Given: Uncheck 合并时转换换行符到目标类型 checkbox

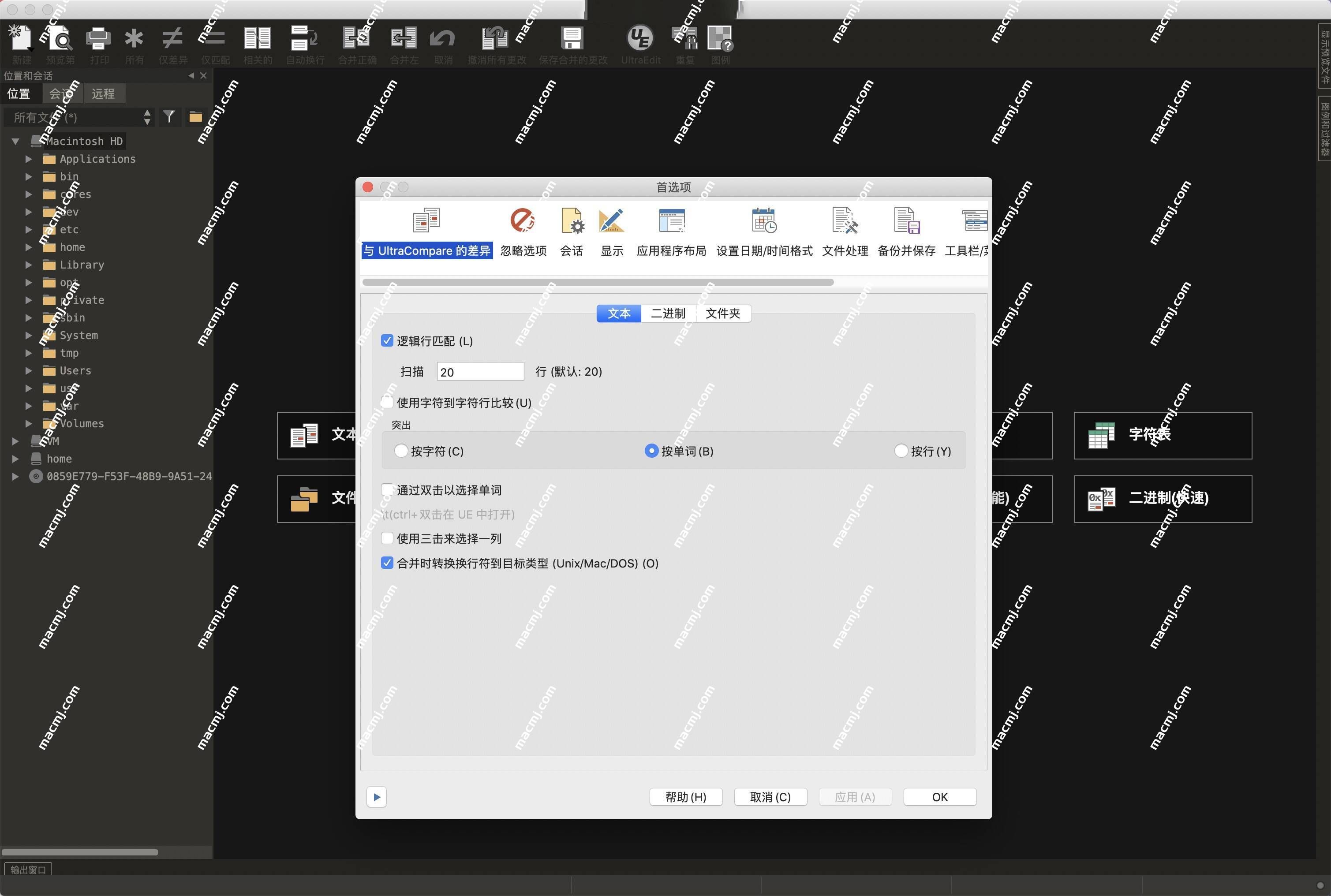Looking at the screenshot, I should pos(387,563).
